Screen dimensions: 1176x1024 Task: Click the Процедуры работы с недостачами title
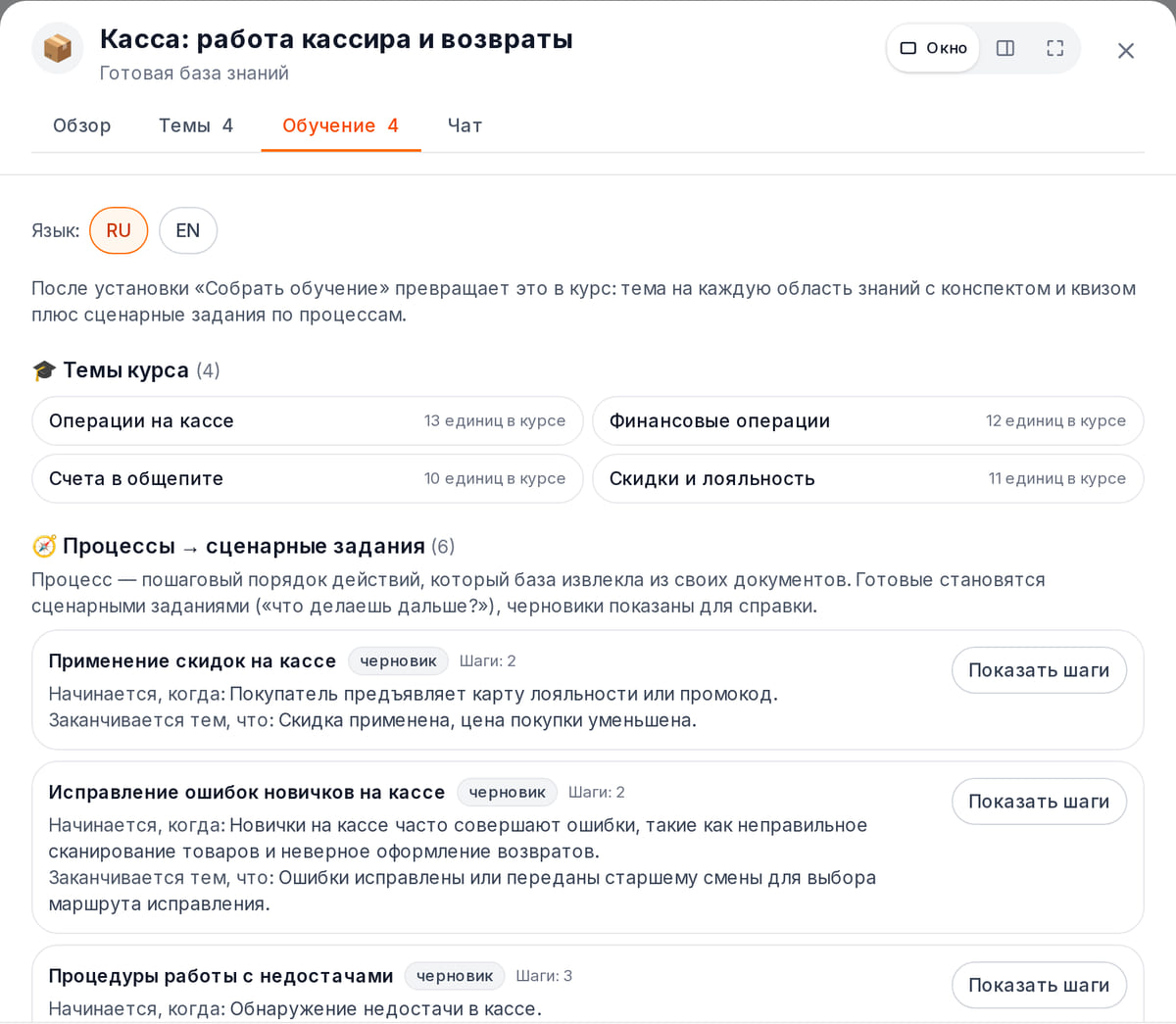click(x=220, y=977)
